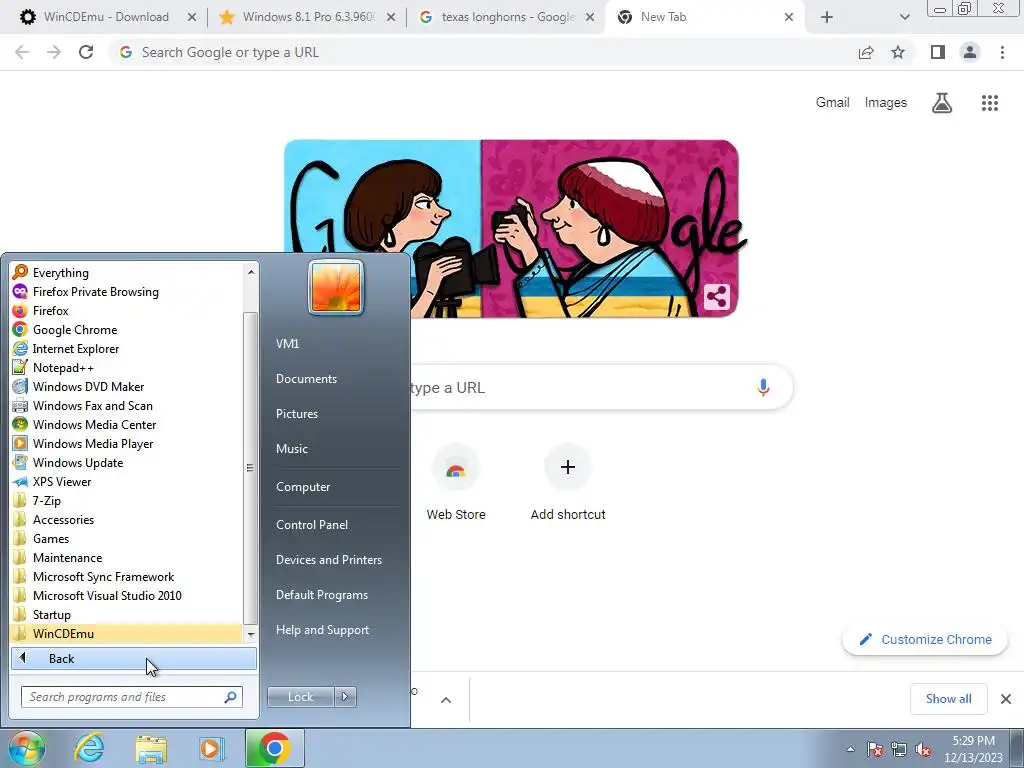Open the tab search dropdown arrow
The width and height of the screenshot is (1024, 768).
(x=904, y=18)
